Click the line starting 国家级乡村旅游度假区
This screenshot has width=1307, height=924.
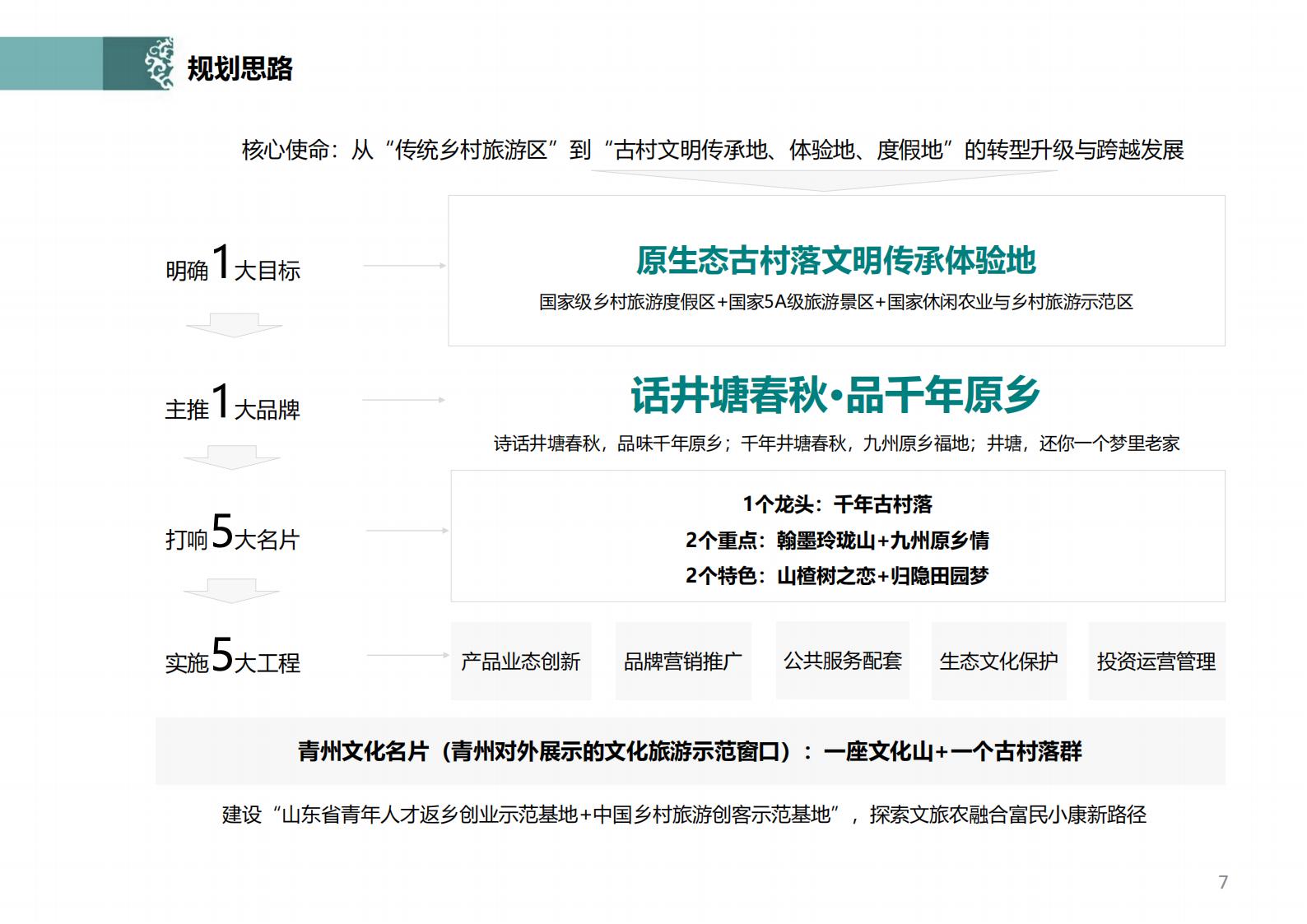tap(836, 302)
